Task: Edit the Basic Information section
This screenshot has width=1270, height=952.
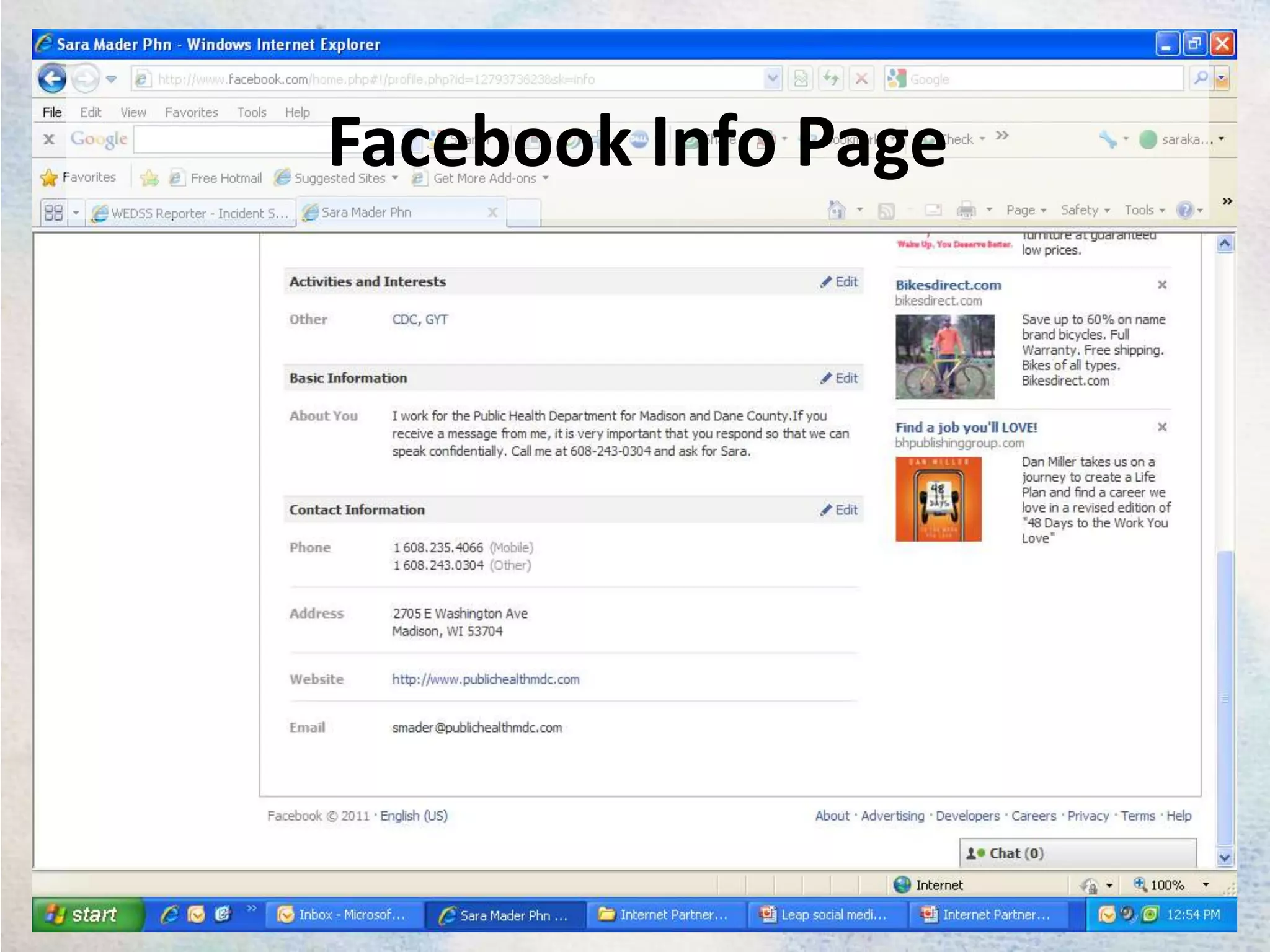Action: (x=839, y=378)
